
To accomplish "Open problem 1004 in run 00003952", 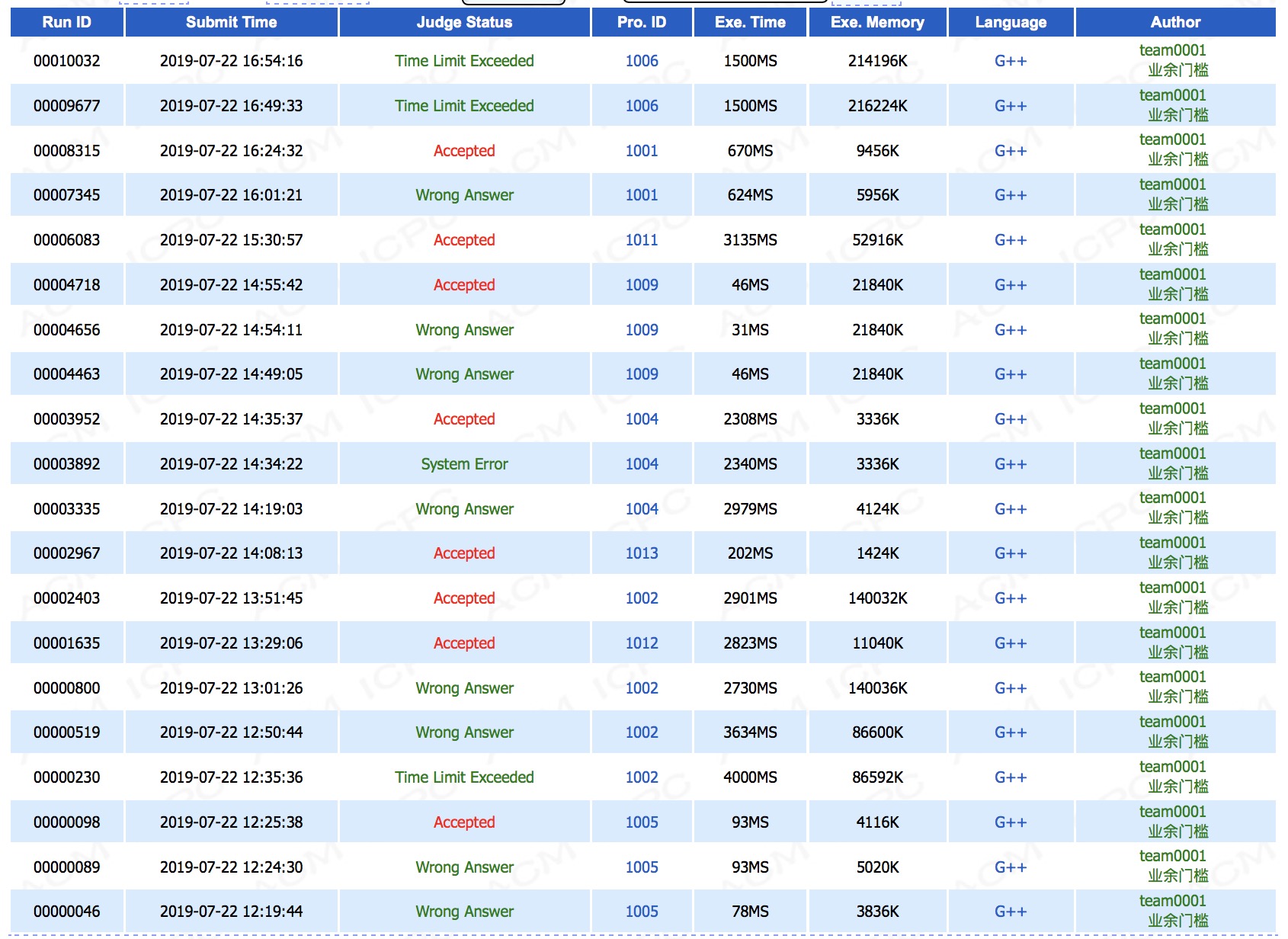I will (641, 419).
